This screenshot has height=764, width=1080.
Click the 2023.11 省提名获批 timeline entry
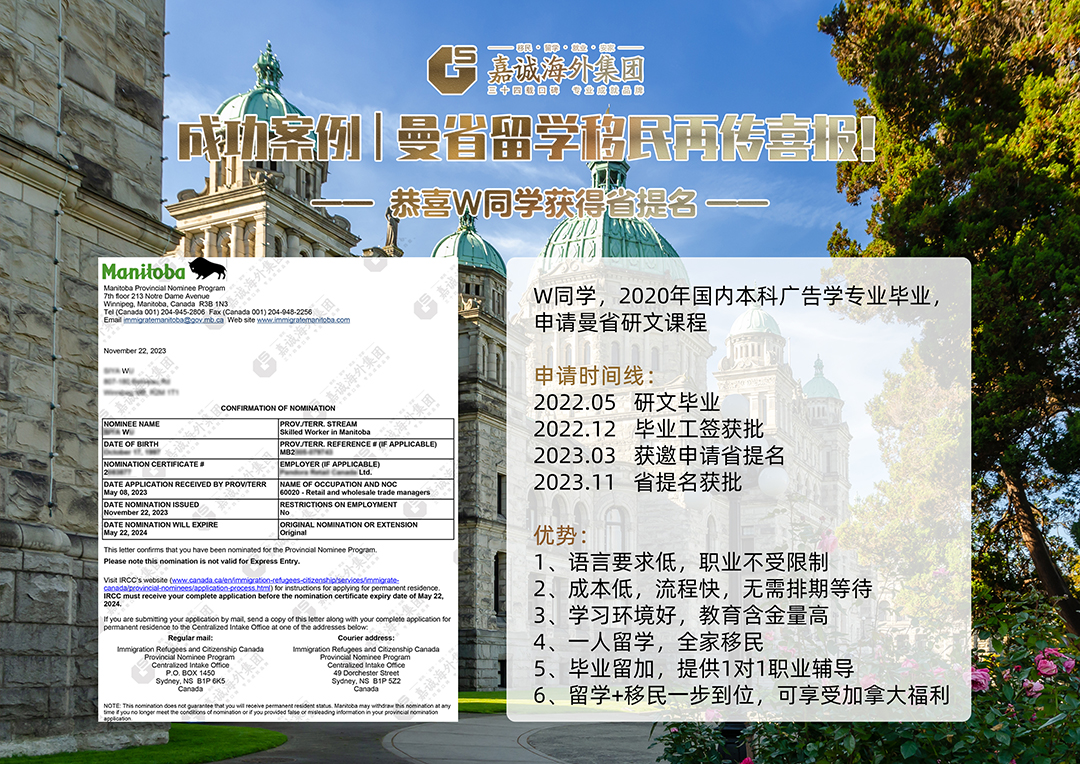[x=638, y=482]
